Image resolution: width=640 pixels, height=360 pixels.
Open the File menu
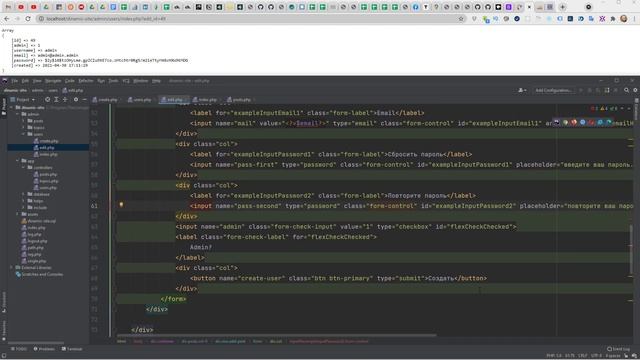click(x=14, y=81)
